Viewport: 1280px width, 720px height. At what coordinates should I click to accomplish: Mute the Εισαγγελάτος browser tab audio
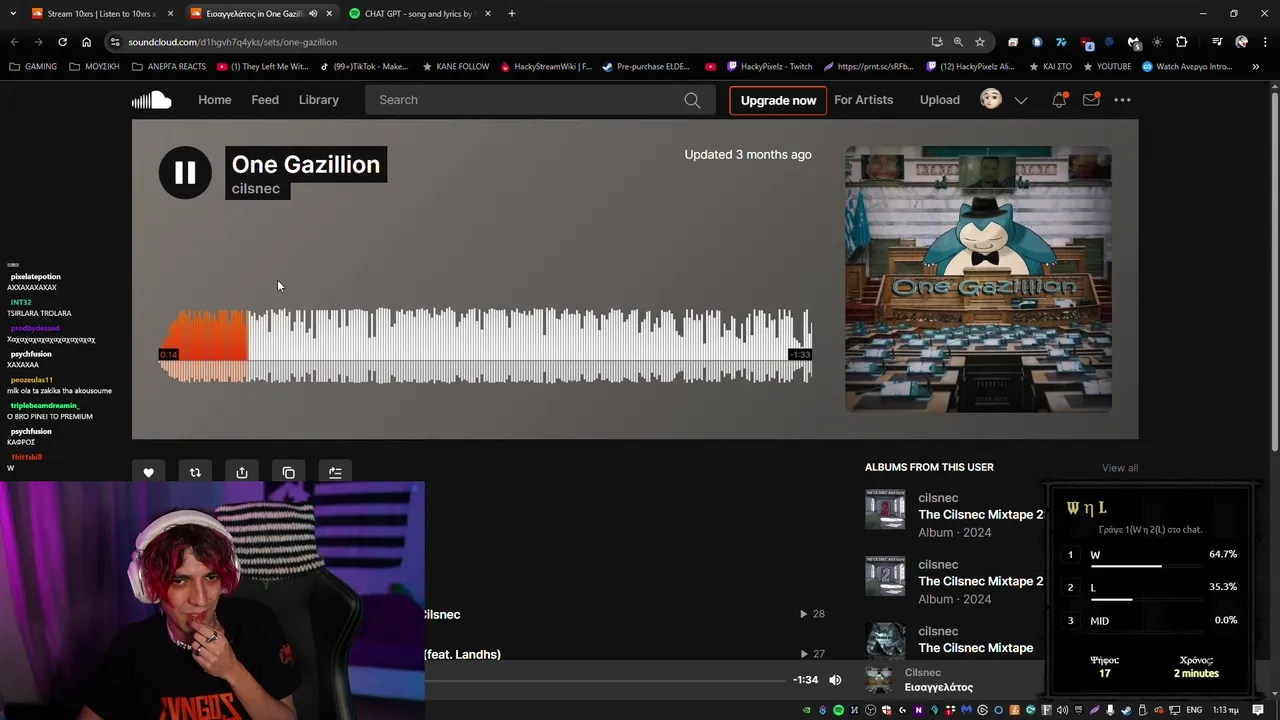click(313, 14)
